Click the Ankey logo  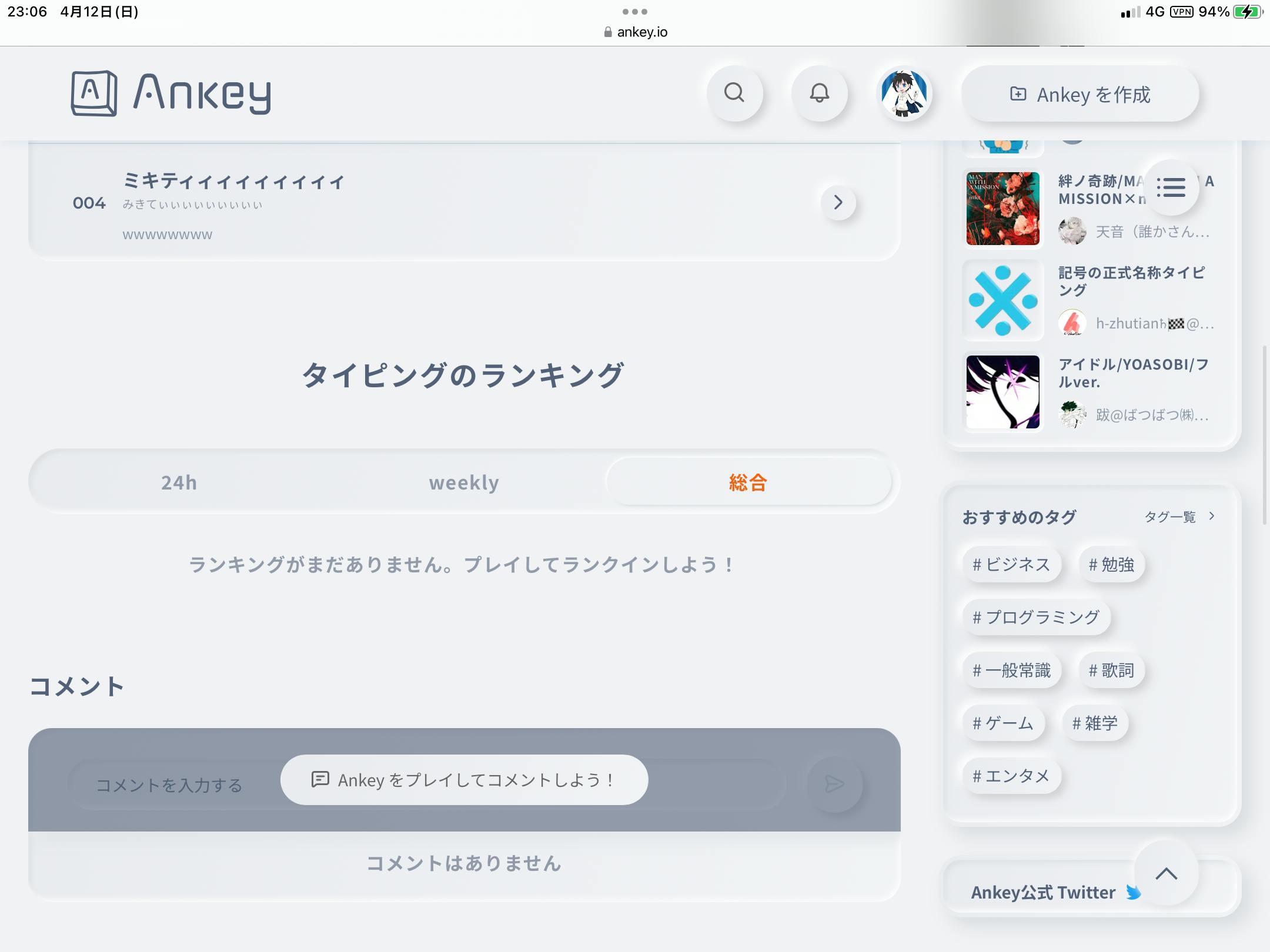pyautogui.click(x=171, y=93)
